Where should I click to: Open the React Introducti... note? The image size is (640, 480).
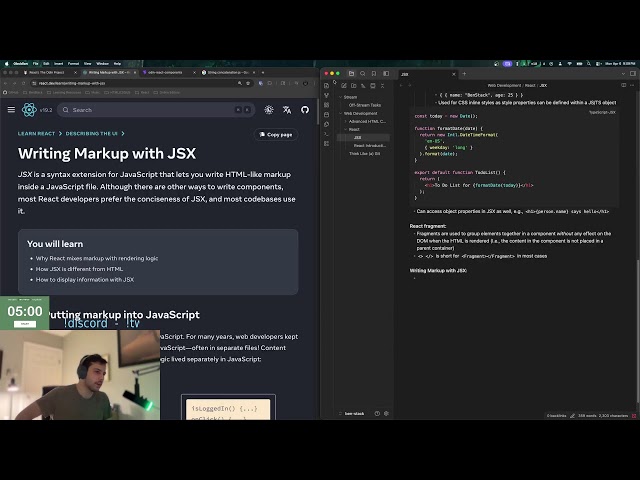pos(369,145)
